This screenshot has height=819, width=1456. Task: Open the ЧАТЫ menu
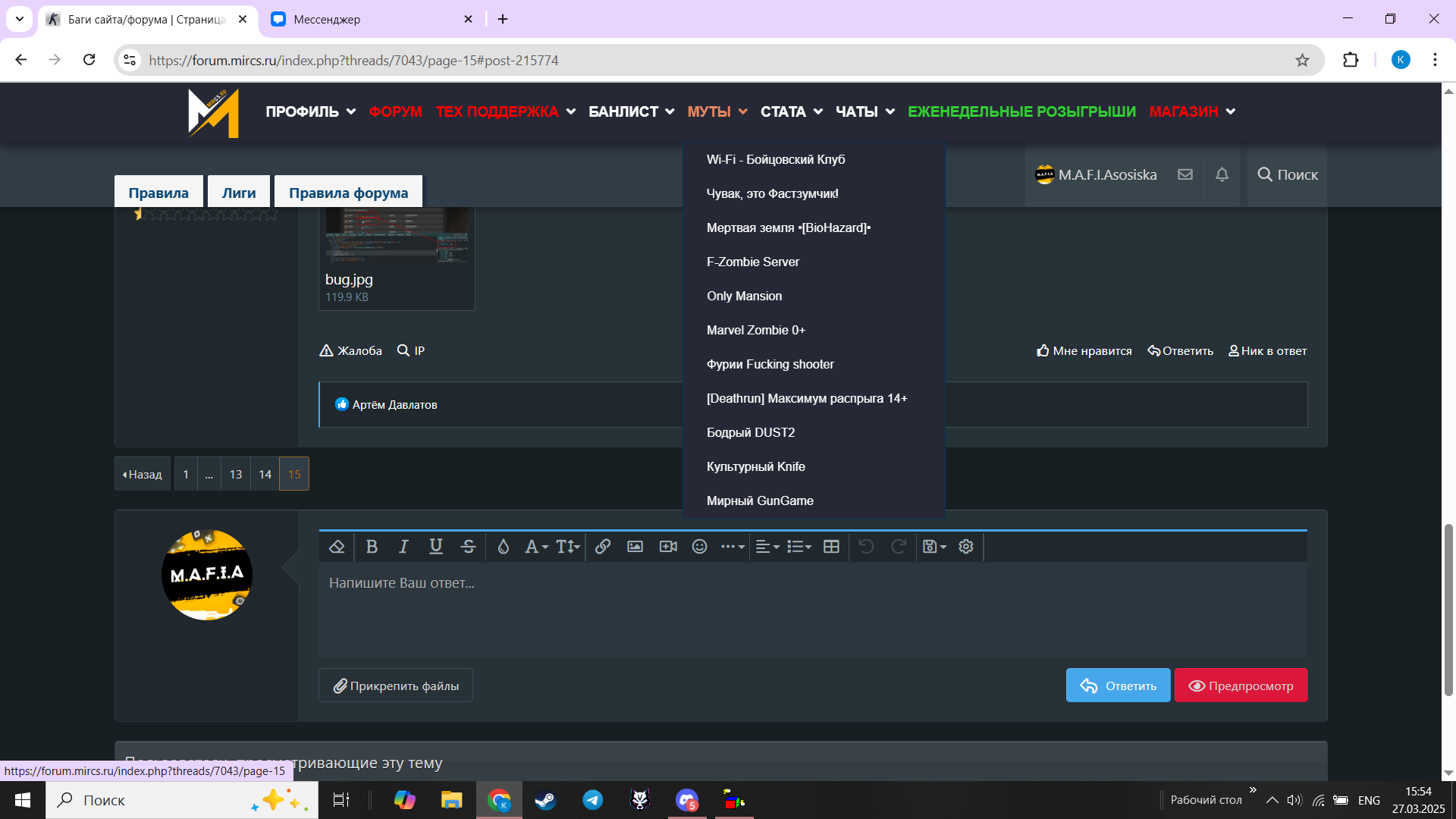coord(864,111)
